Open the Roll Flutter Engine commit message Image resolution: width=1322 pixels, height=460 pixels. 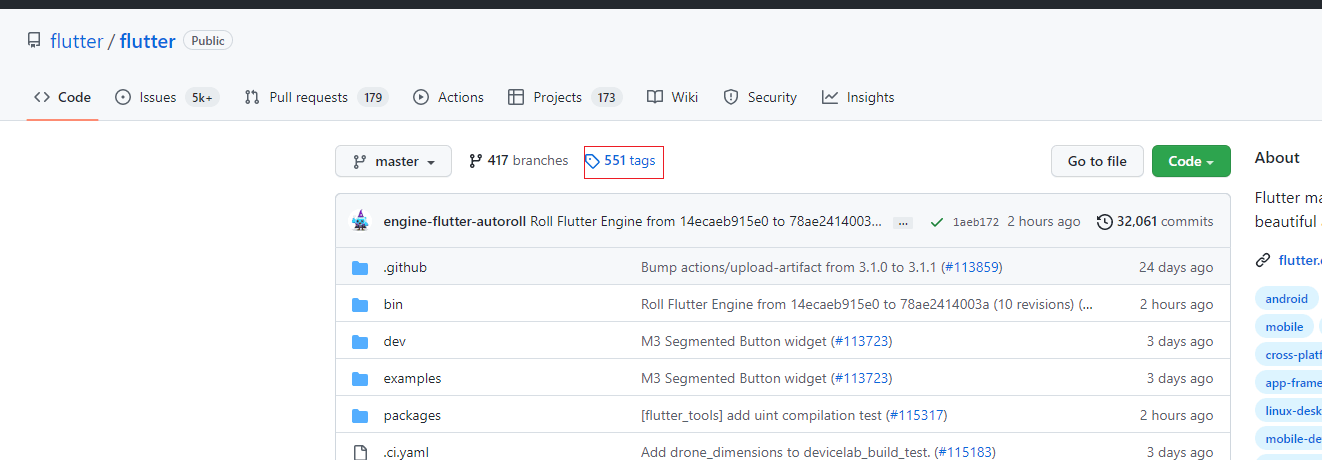[x=706, y=221]
